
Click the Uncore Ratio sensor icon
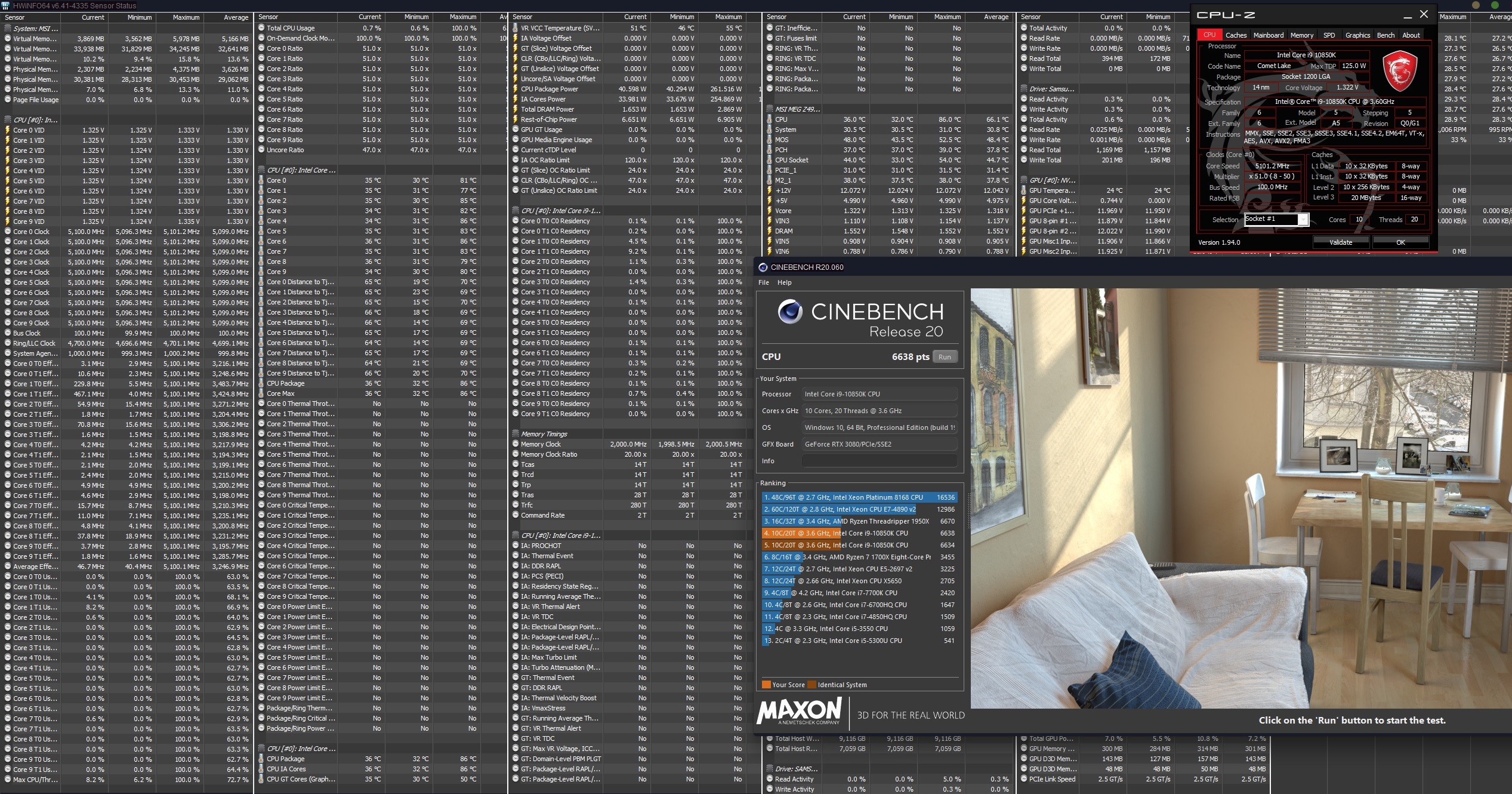[x=261, y=150]
